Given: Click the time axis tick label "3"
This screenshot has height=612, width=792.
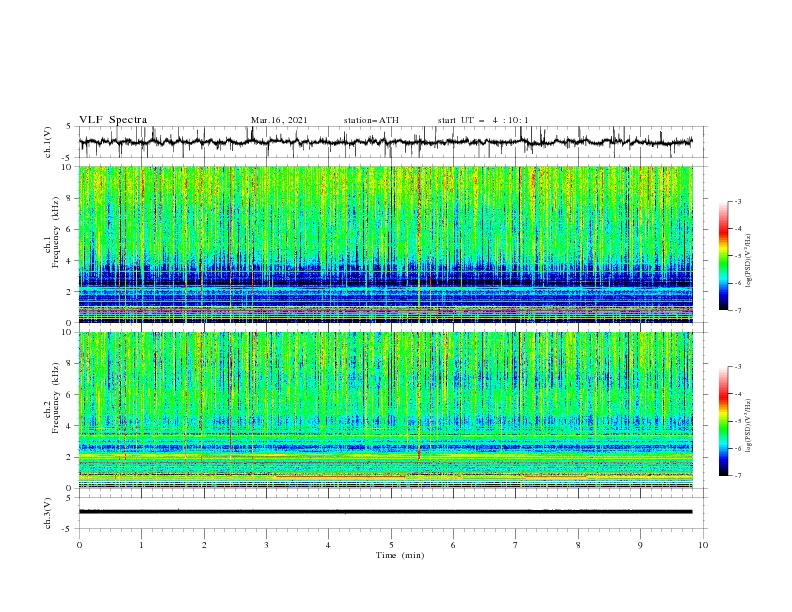Looking at the screenshot, I should click(266, 545).
